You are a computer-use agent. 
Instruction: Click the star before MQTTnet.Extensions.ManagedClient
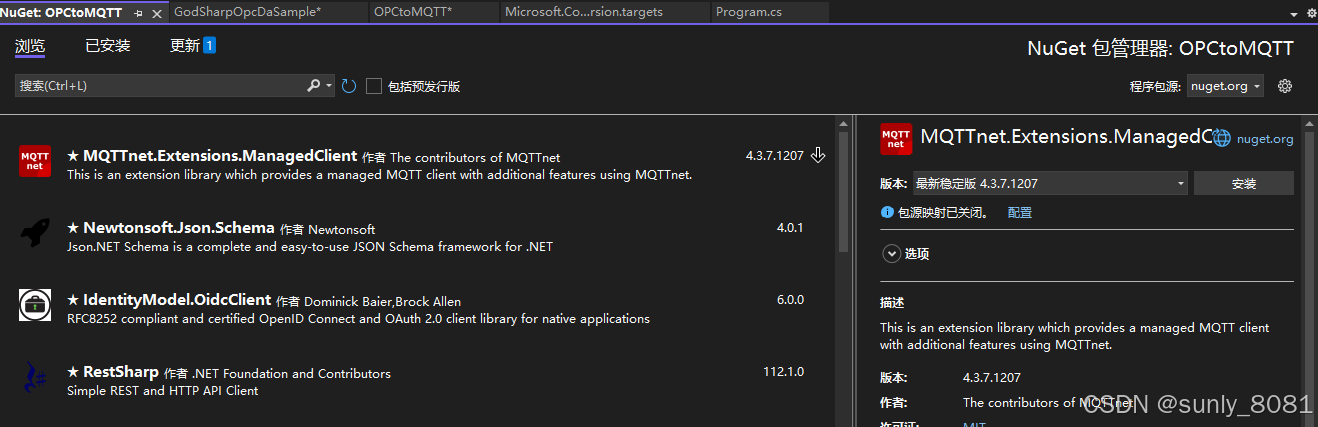73,156
